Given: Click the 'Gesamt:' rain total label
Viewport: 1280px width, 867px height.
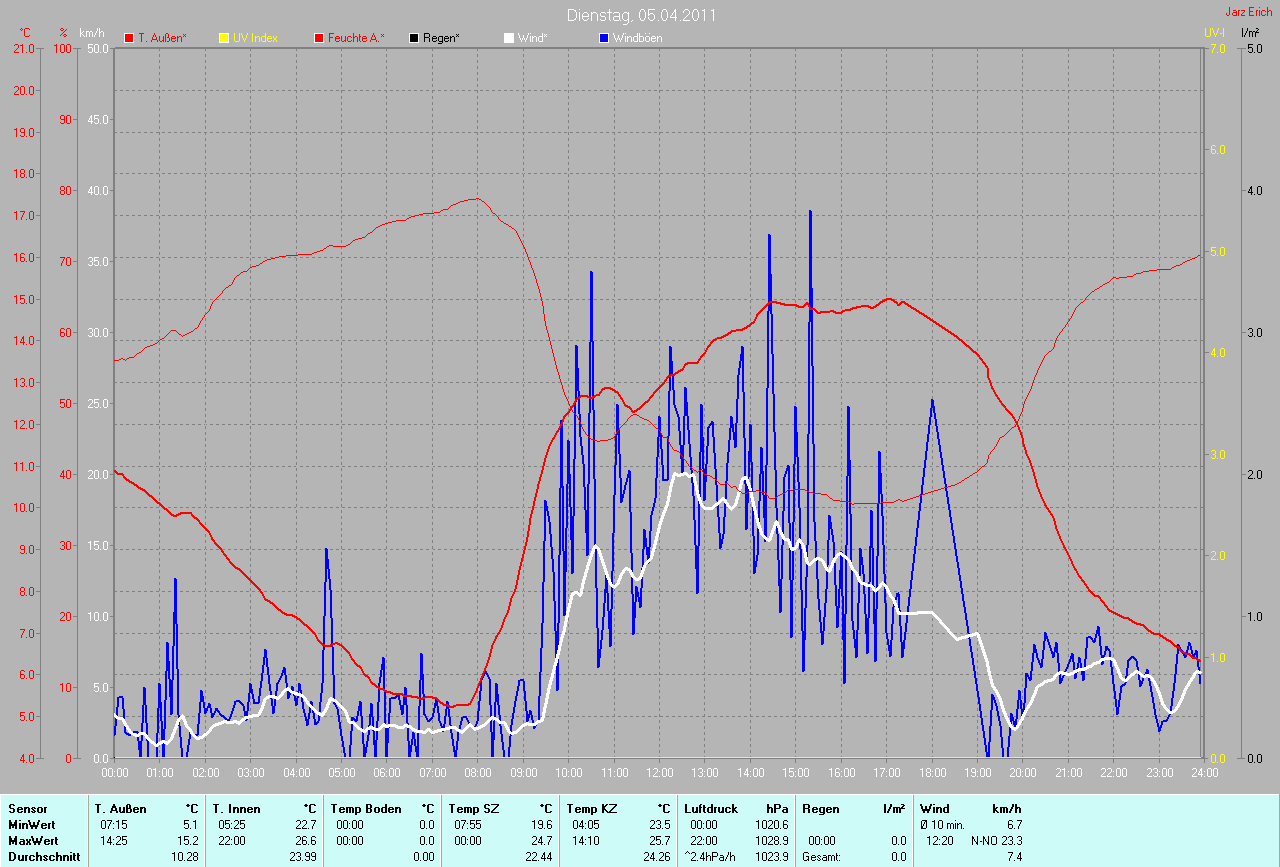Looking at the screenshot, I should [x=821, y=857].
